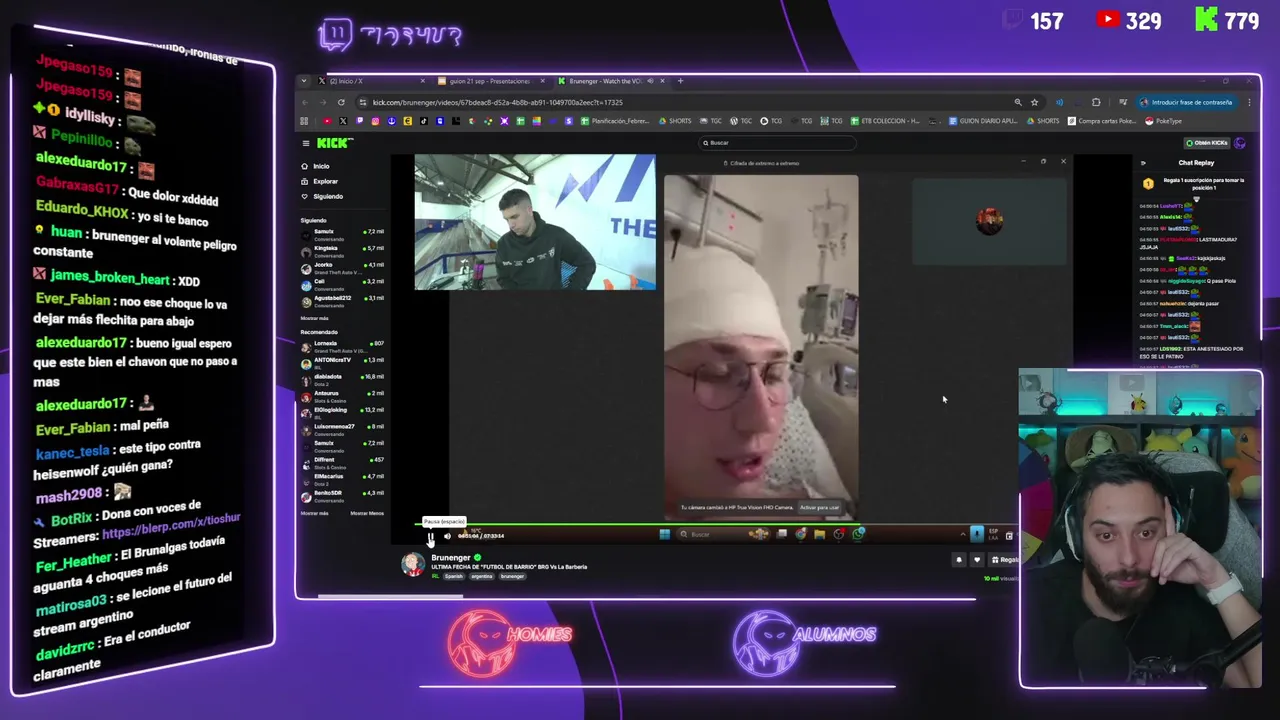Viewport: 1280px width, 720px height.
Task: Select the Spanish tag under stream title
Action: pos(454,576)
